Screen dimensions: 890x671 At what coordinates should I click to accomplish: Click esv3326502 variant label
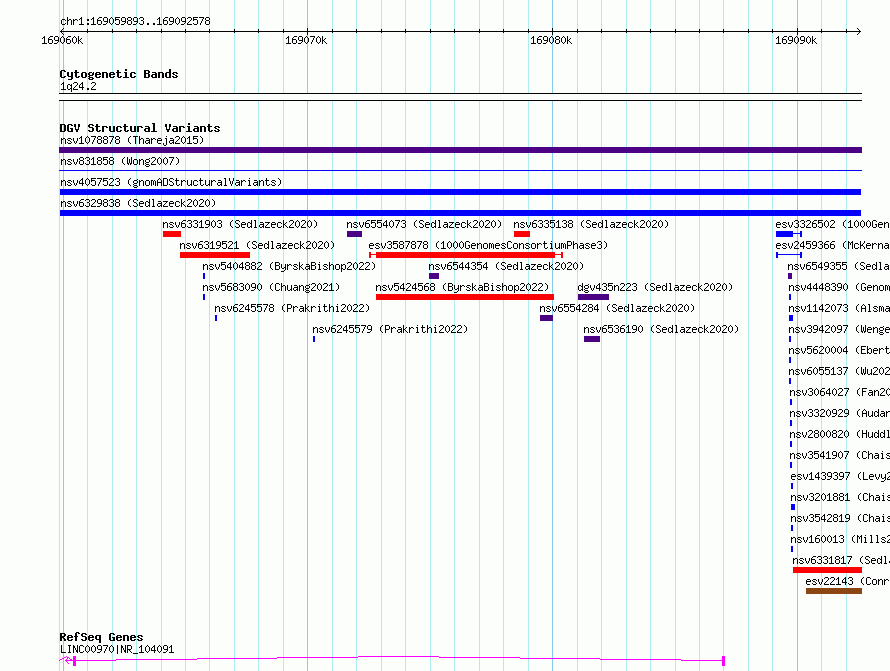833,224
